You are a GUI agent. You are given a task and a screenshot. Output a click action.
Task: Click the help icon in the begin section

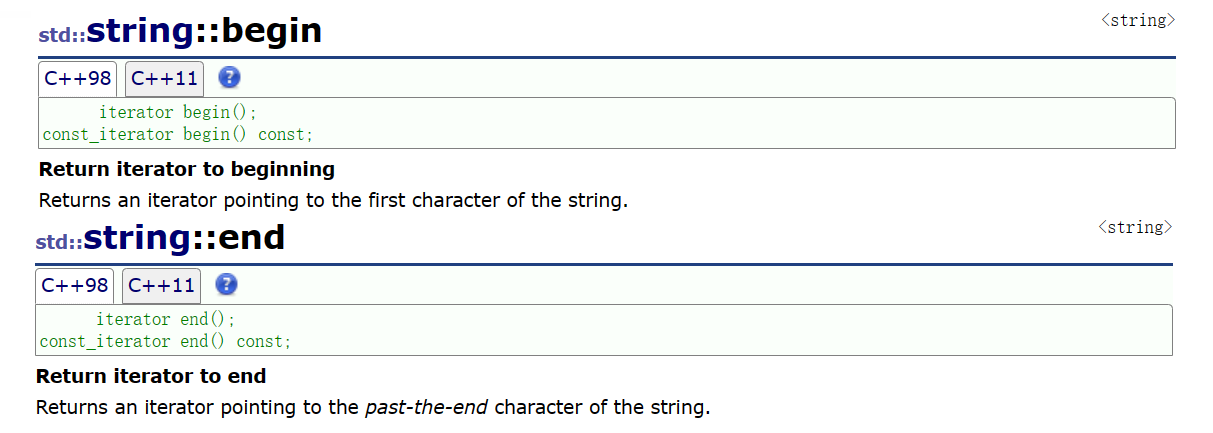click(x=230, y=78)
